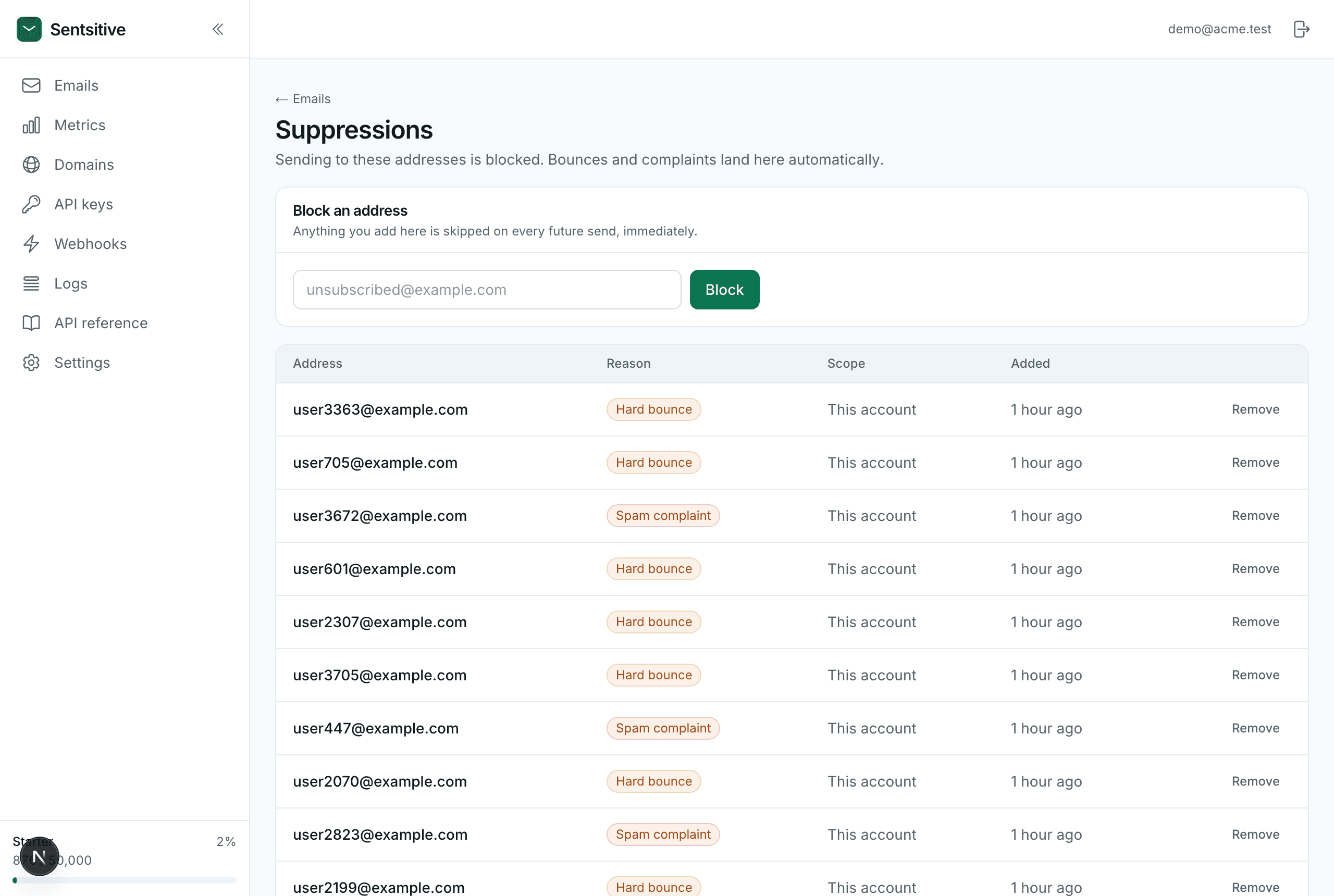Click the green Block button
The image size is (1334, 896).
click(724, 290)
